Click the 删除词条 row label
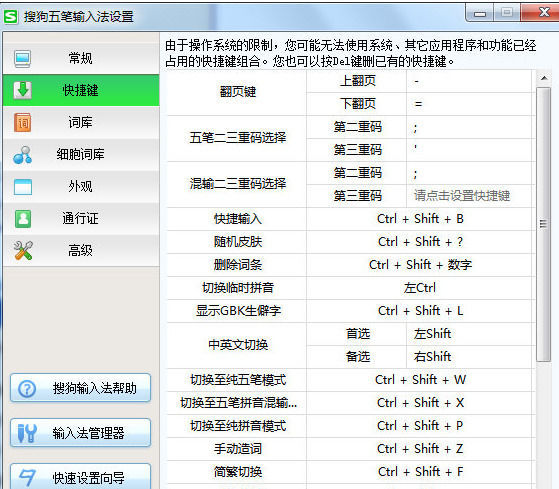Viewport: 559px width, 489px height. pos(238,265)
